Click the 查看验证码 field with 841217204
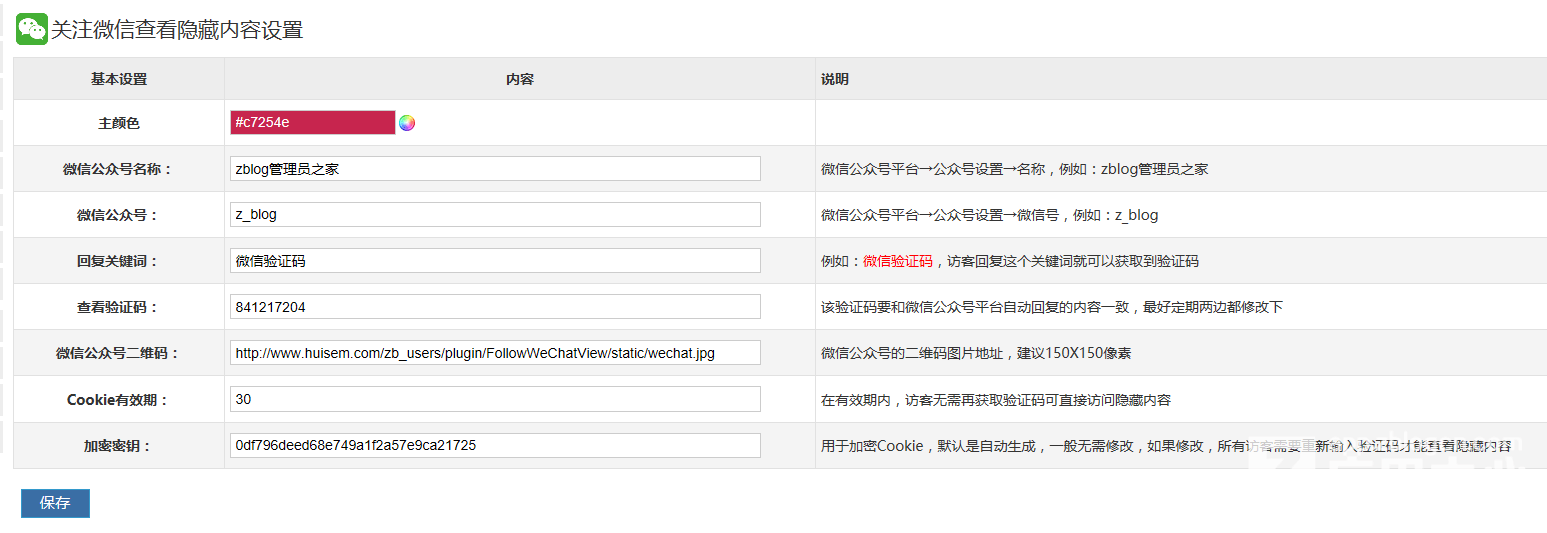 pyautogui.click(x=495, y=307)
